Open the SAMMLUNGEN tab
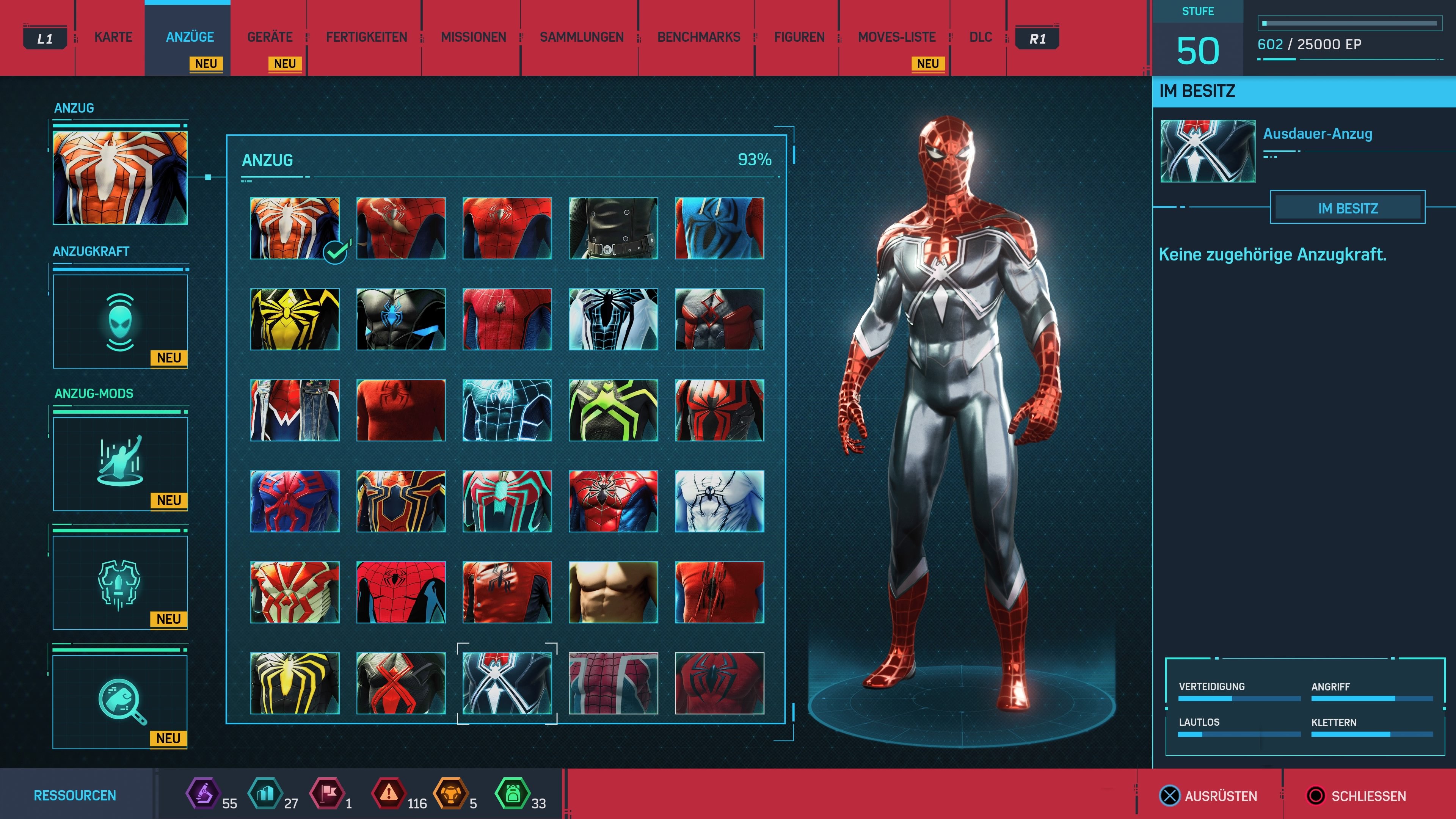 (x=582, y=37)
